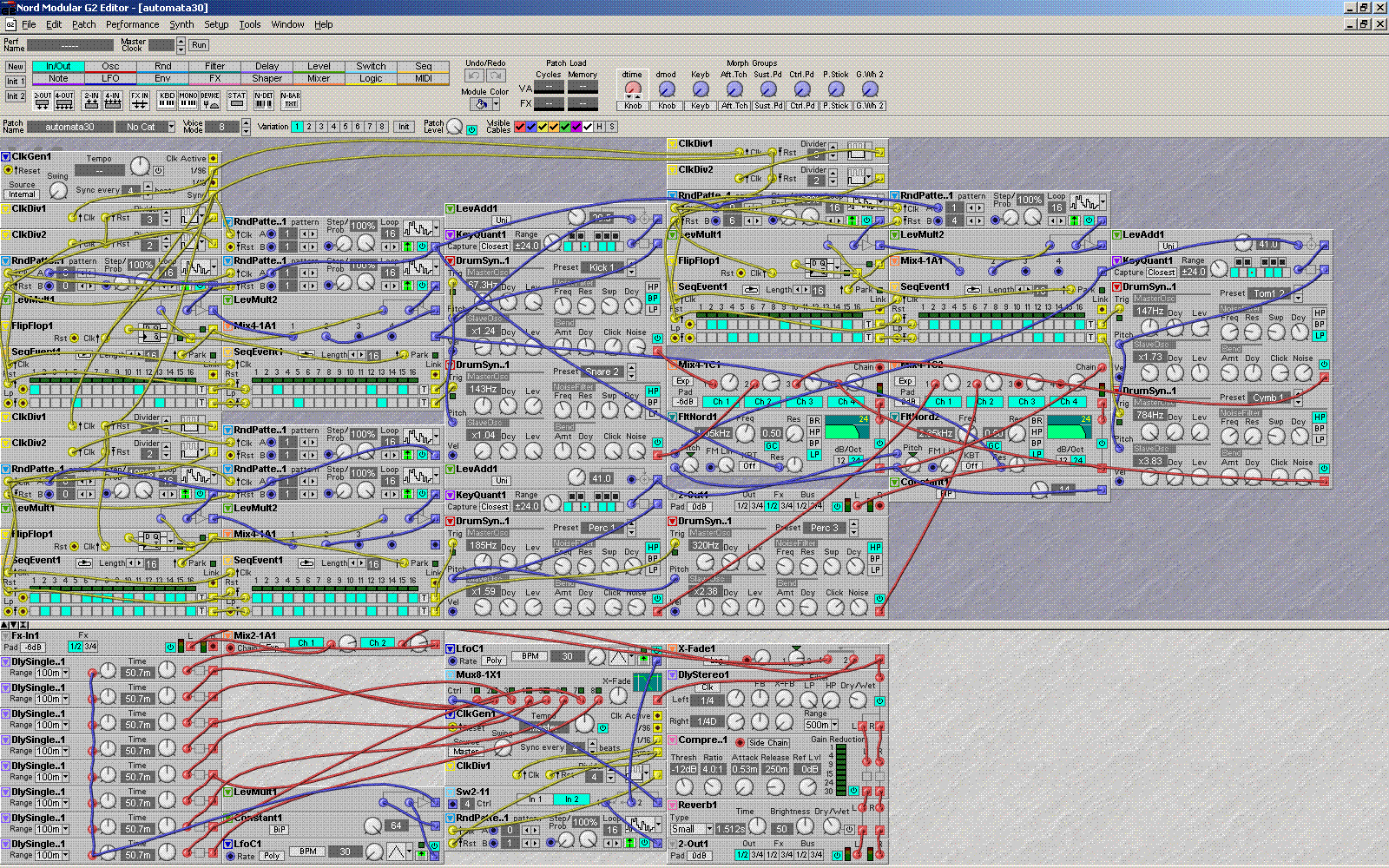Click the P.Stick morph group knob
1389x868 pixels.
(836, 89)
